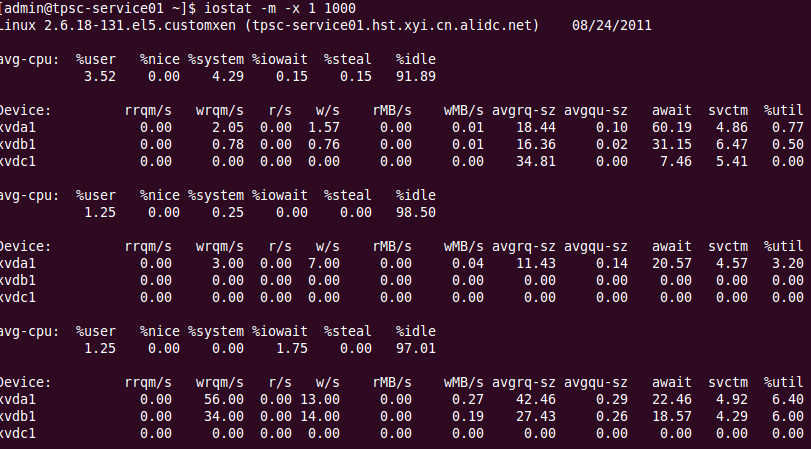The height and width of the screenshot is (449, 811).
Task: Click the date 08/24/2011
Action: coord(612,24)
